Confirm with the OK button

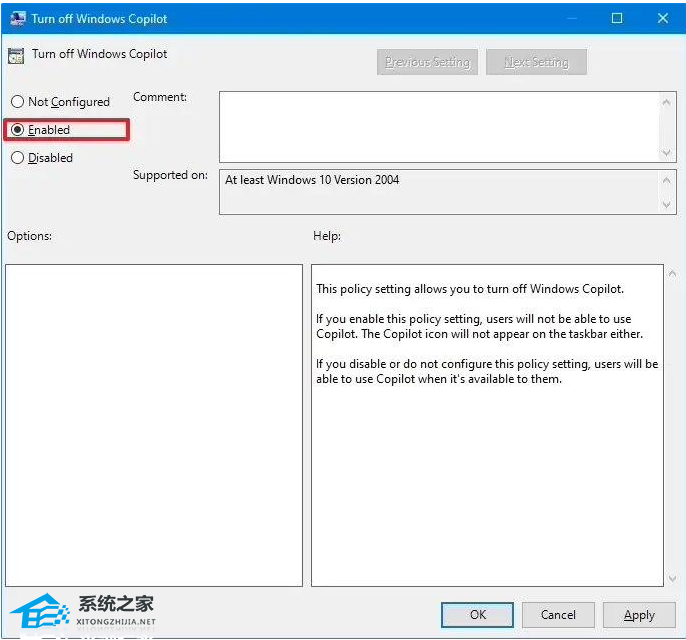tap(477, 615)
